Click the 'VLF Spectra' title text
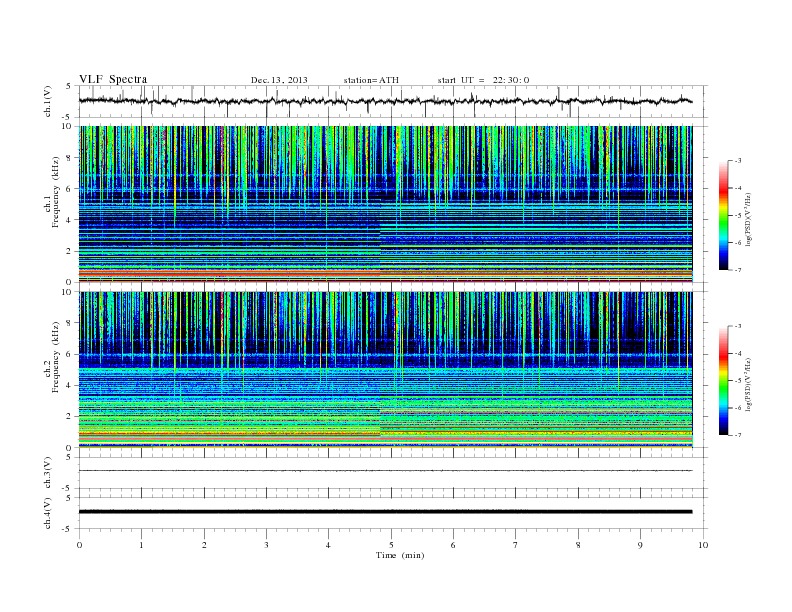Viewport: 792px width, 612px height. tap(113, 79)
